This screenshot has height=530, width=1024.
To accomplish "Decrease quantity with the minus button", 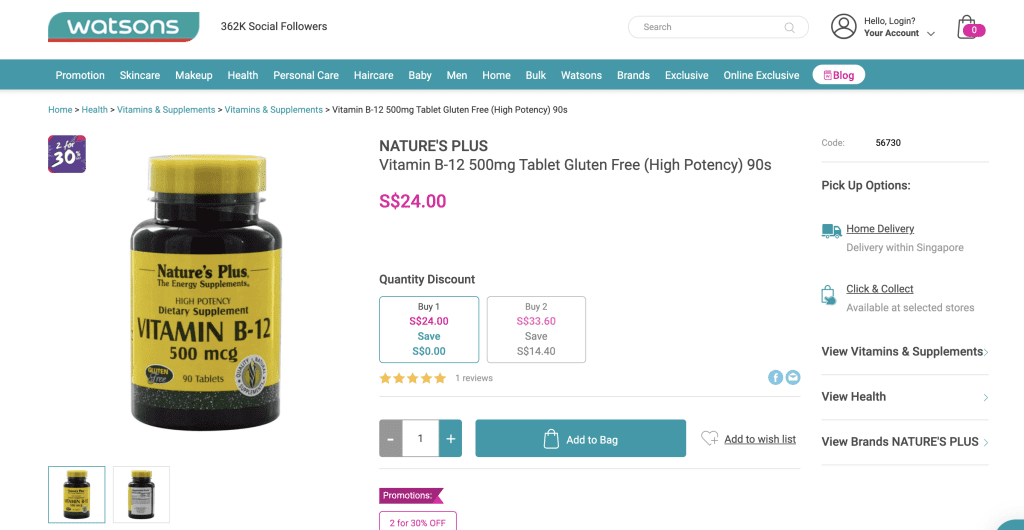I will click(x=391, y=439).
